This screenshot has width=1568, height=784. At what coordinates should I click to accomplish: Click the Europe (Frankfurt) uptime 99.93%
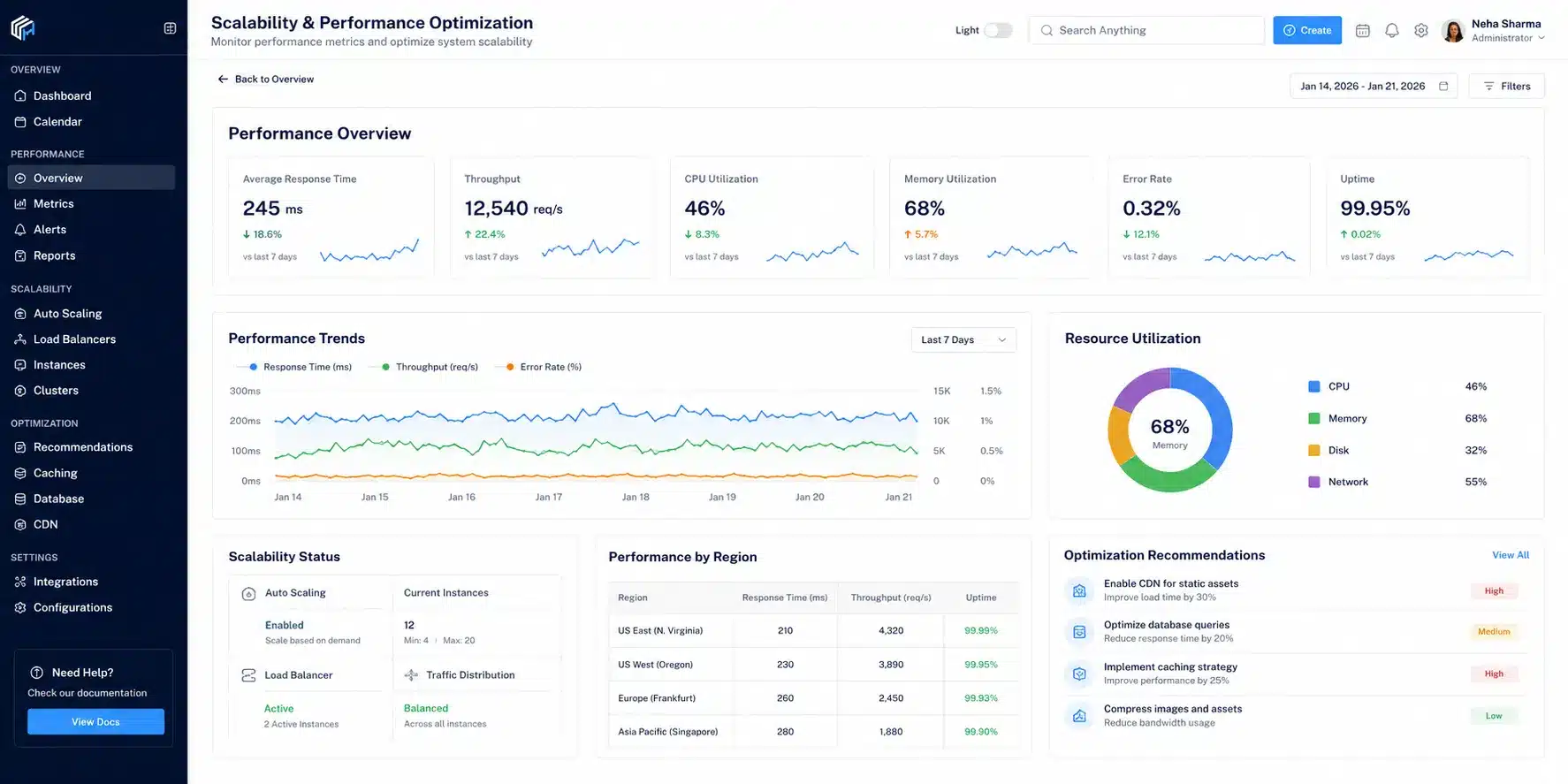tap(980, 698)
